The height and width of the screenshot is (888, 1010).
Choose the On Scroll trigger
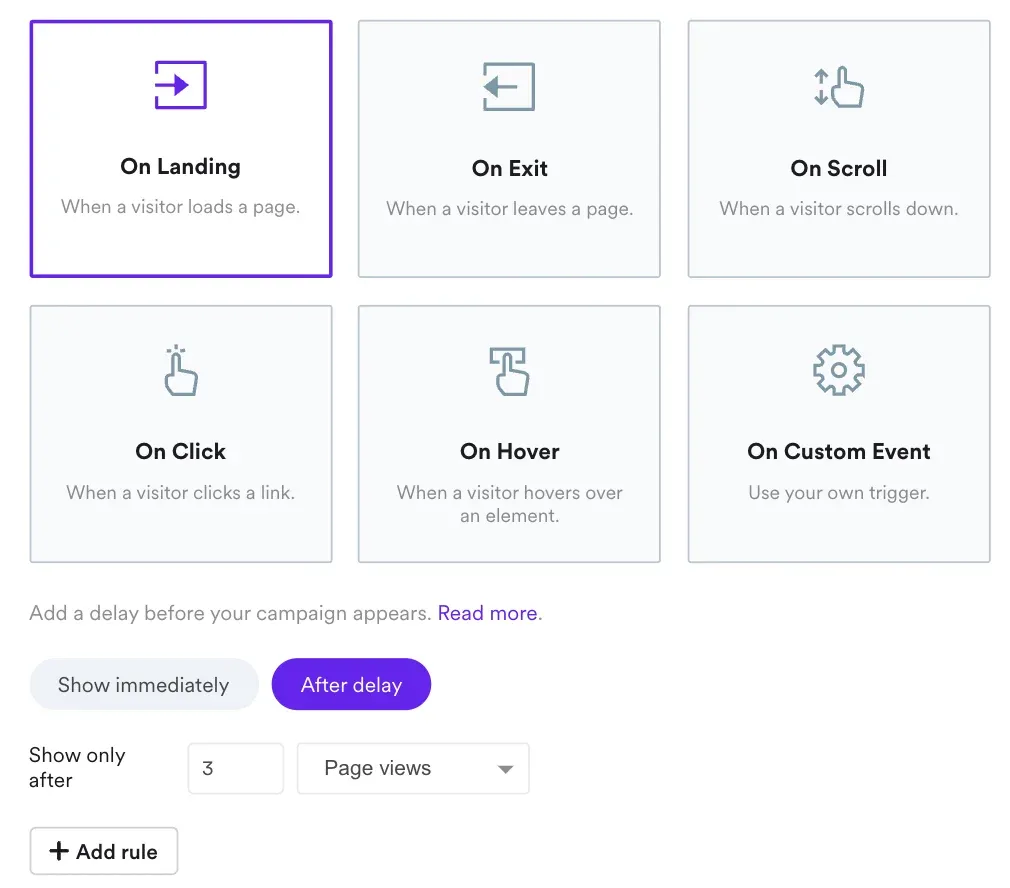click(839, 148)
